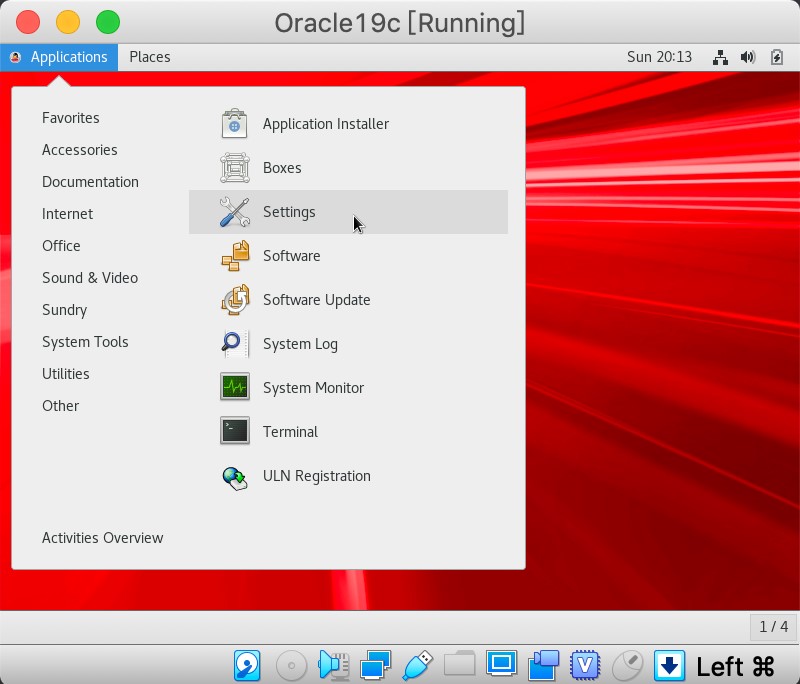Click the VirtualBox blue down-arrow host key icon
The width and height of the screenshot is (800, 684).
(x=669, y=665)
